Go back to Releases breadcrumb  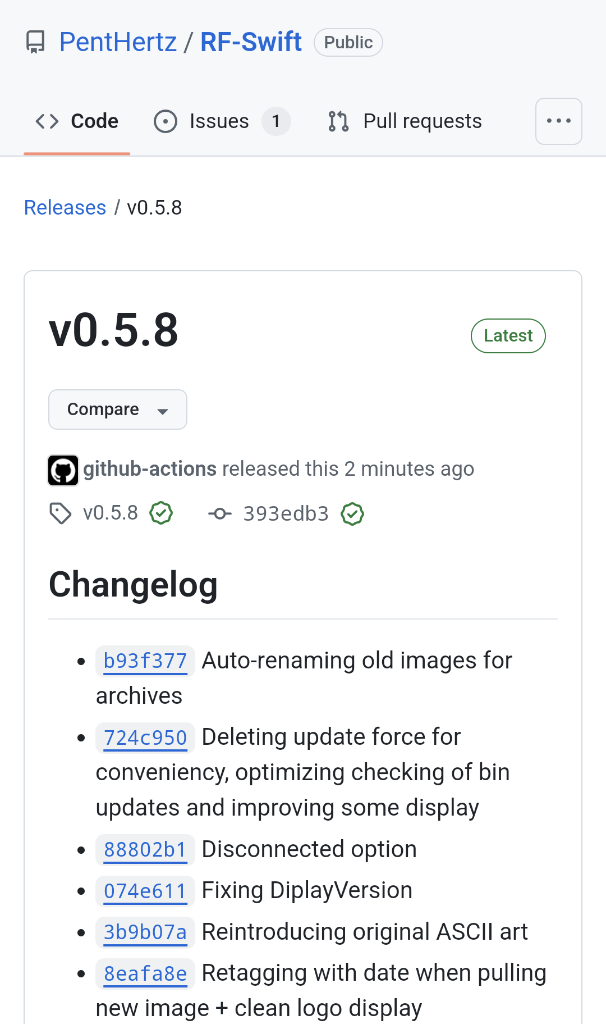coord(65,208)
